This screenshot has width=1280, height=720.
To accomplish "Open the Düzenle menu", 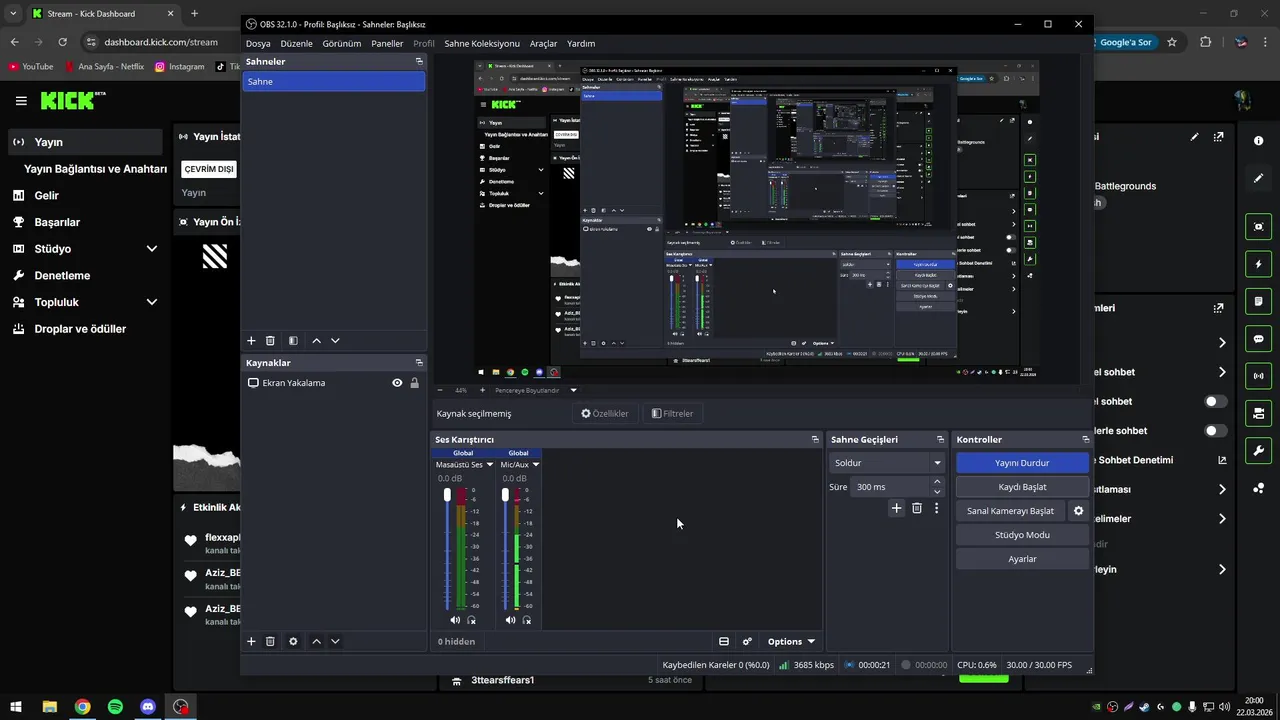I will point(296,44).
